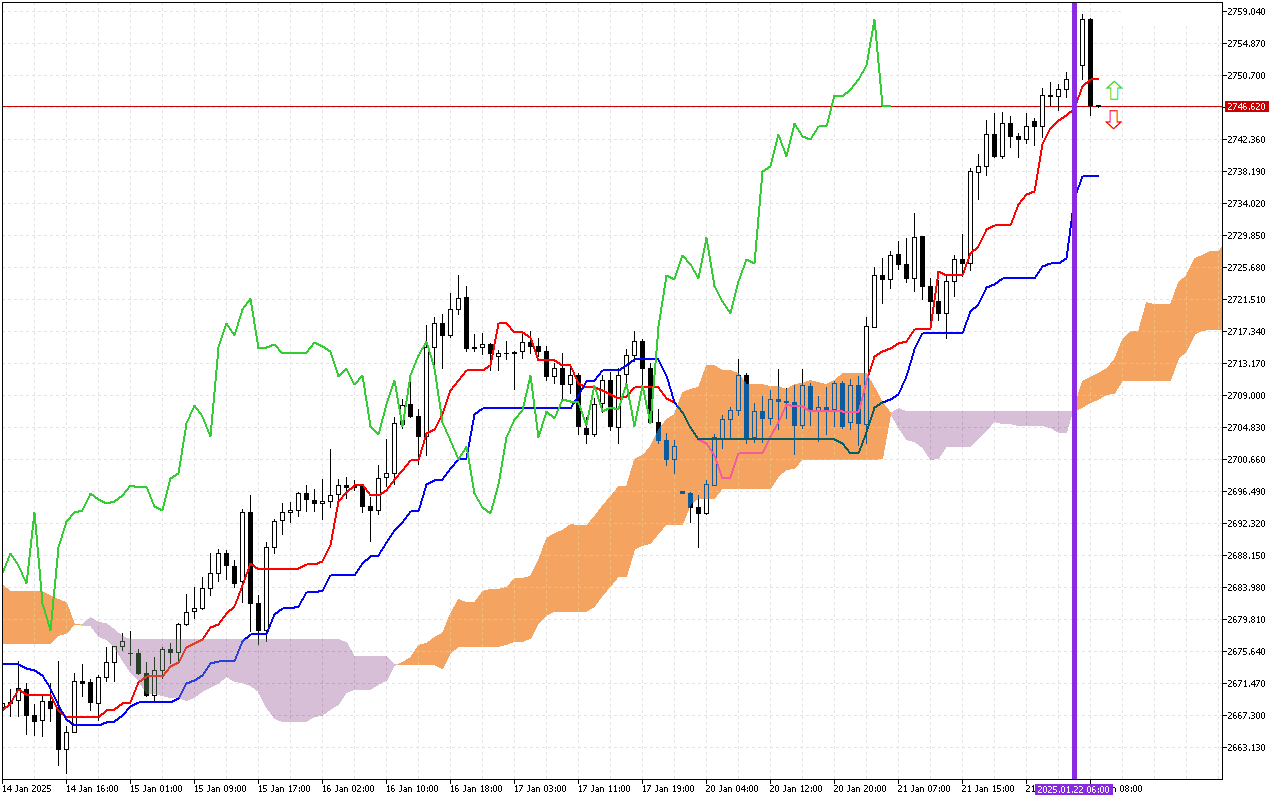The image size is (1280, 800).
Task: Click the purple date label 2025.01.22 06:00
Action: click(x=1075, y=789)
